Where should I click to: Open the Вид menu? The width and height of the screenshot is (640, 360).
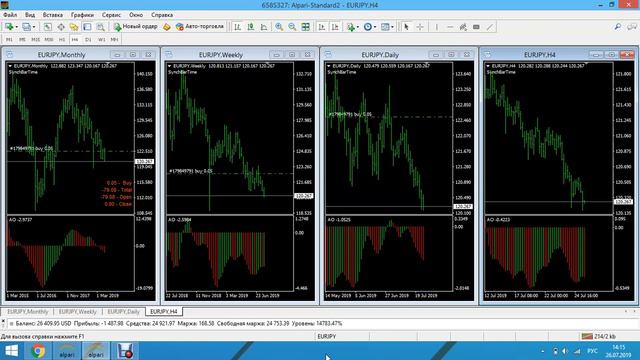(30, 15)
